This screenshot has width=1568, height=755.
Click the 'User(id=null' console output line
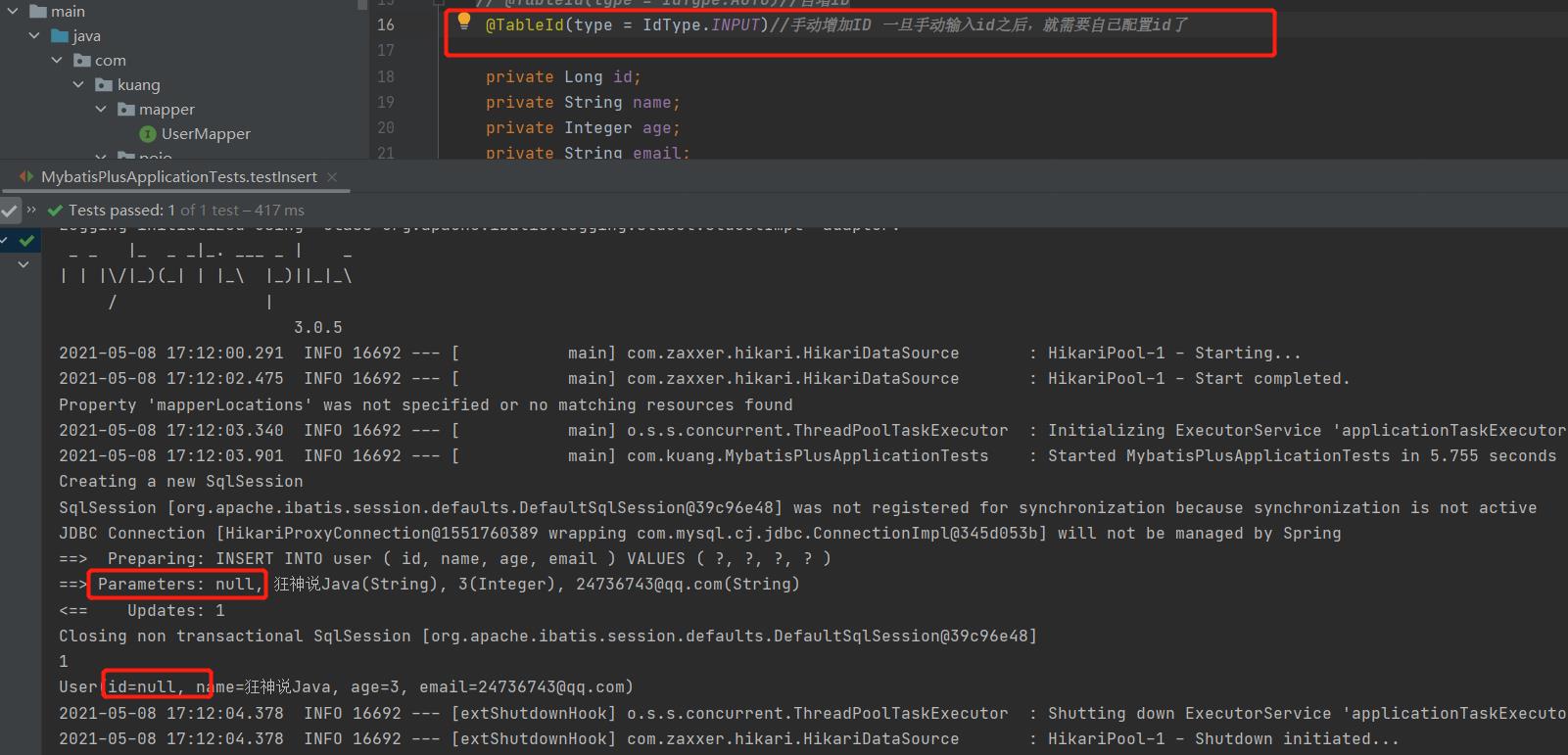coord(346,686)
